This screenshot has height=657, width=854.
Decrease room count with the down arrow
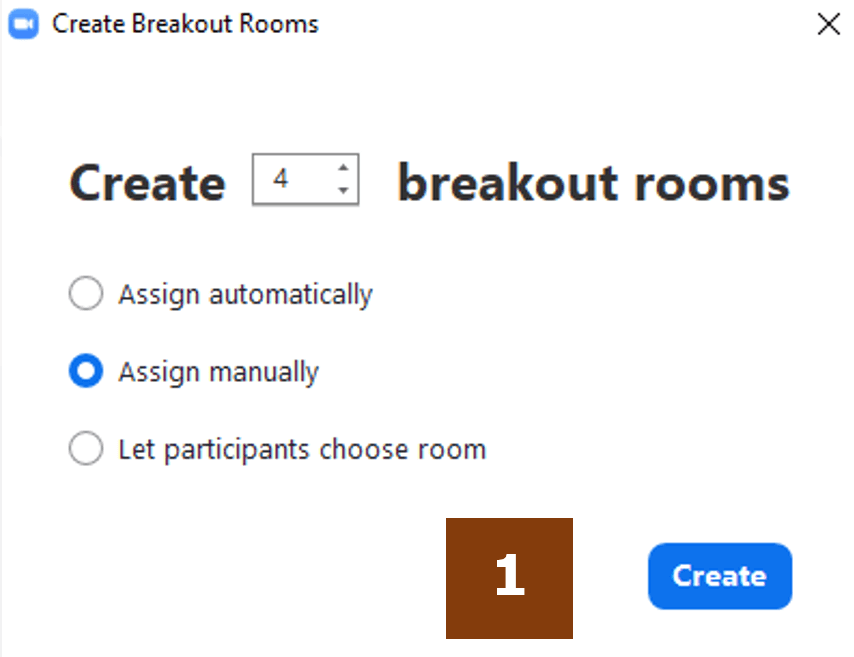343,190
